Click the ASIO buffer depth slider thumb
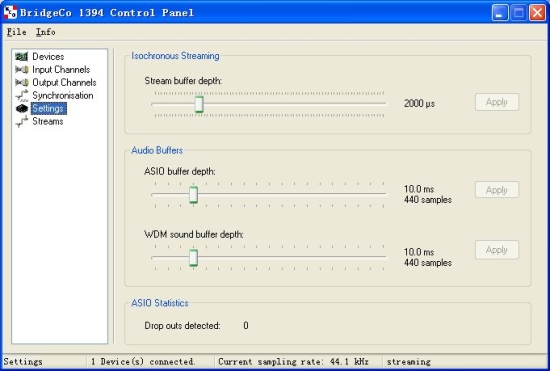This screenshot has height=371, width=550. pyautogui.click(x=193, y=195)
